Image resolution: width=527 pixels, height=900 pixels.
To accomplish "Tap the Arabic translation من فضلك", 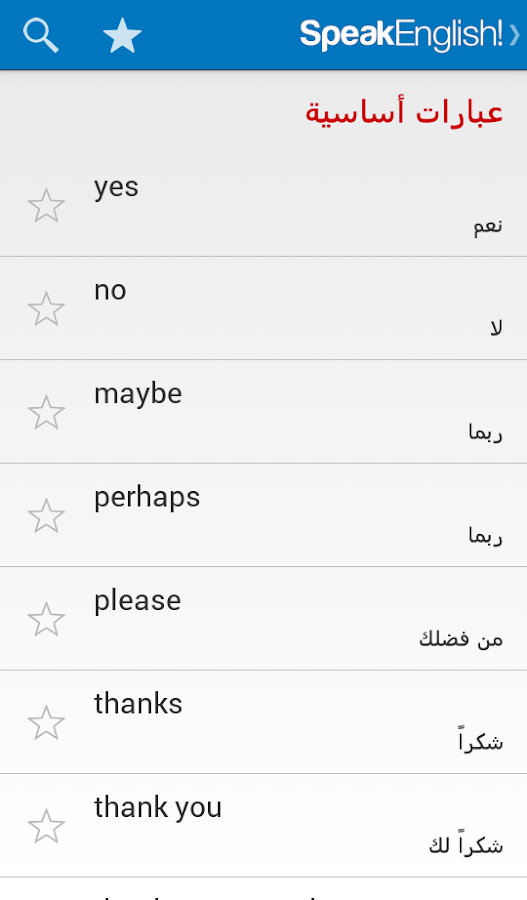I will [461, 638].
